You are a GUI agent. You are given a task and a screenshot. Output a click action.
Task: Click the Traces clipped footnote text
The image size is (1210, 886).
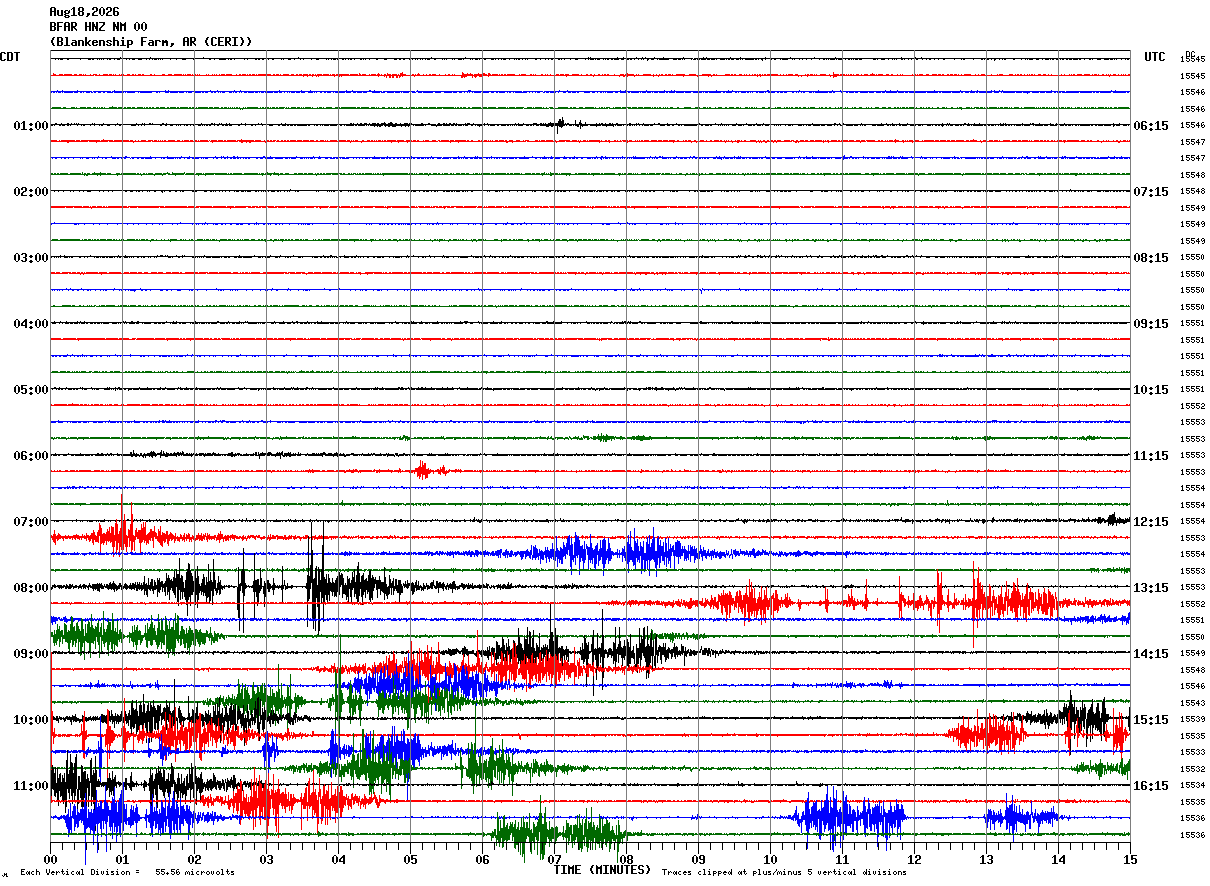coord(784,872)
